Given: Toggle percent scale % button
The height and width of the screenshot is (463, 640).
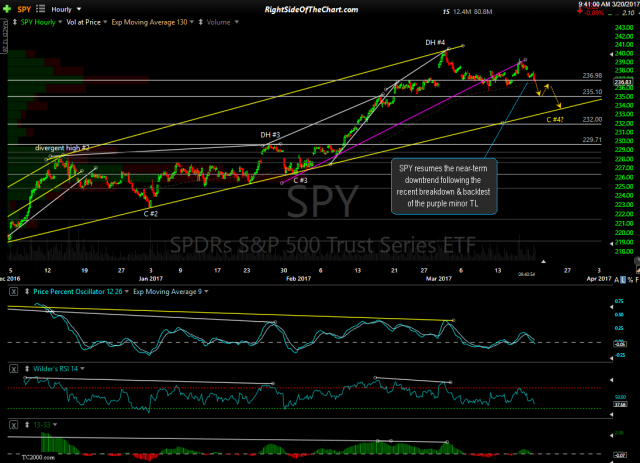Looking at the screenshot, I should (x=630, y=279).
